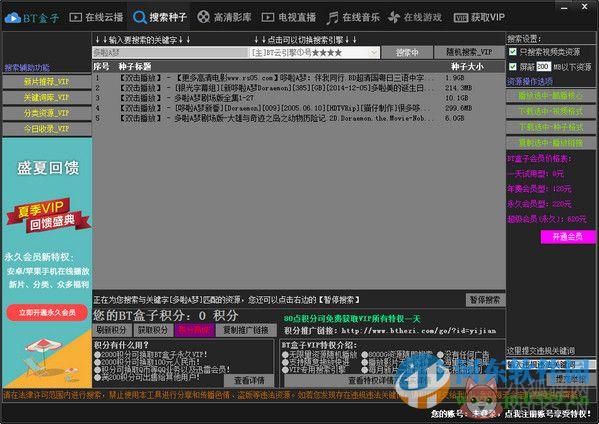
Task: Click the 搜索辅助功能 link
Action: (27, 68)
